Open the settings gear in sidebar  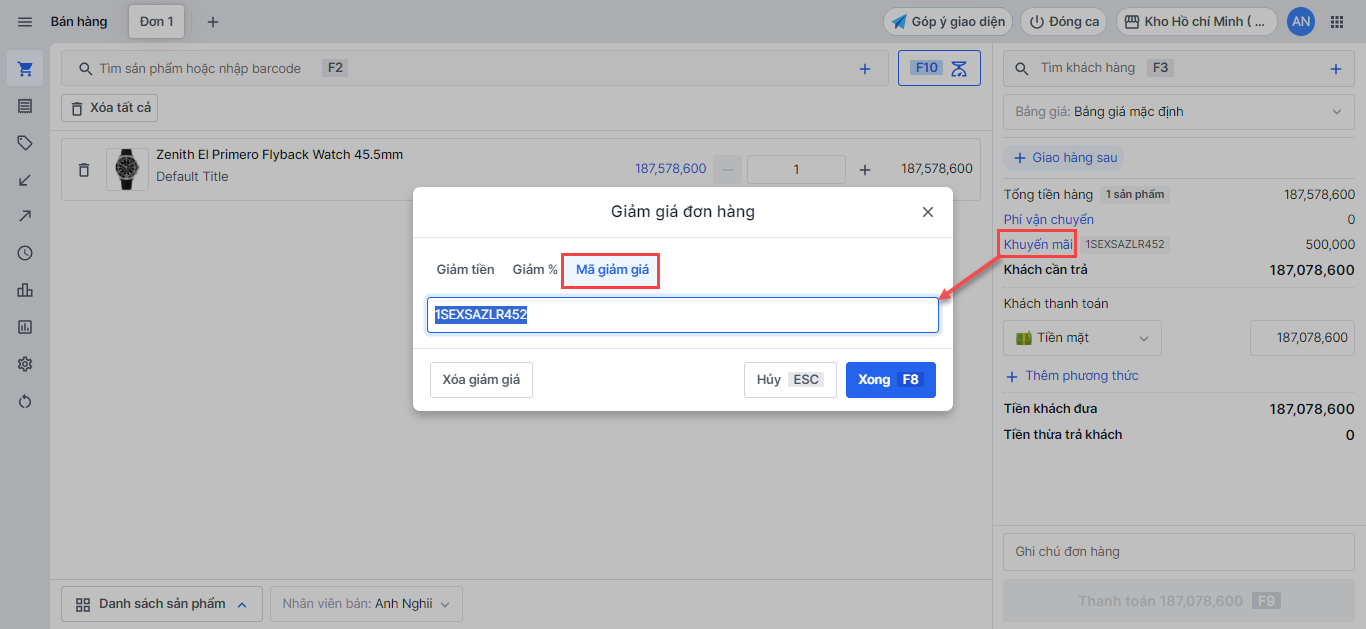[25, 364]
